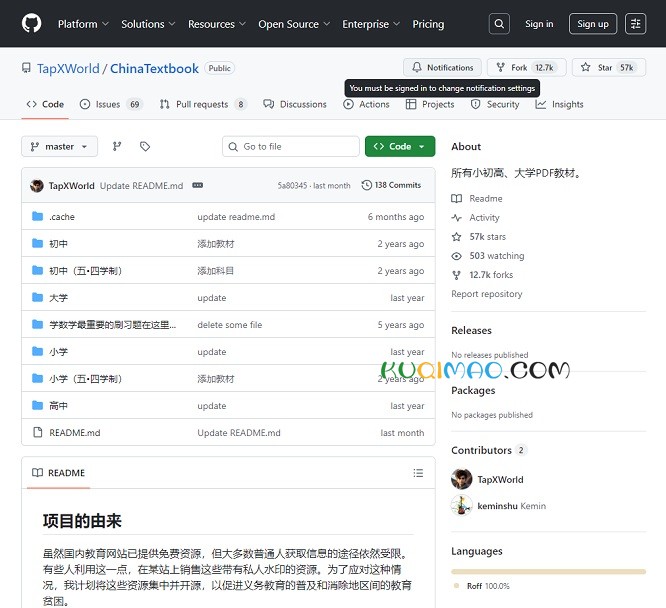Focus the Go to file search field
Image resolution: width=666 pixels, height=608 pixels.
[291, 147]
